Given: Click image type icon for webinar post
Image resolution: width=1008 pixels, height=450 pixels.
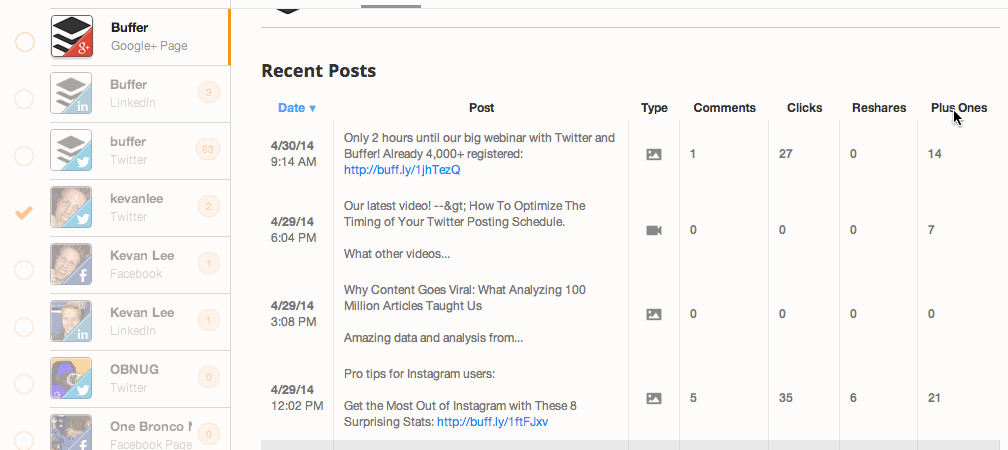Looking at the screenshot, I should click(654, 154).
